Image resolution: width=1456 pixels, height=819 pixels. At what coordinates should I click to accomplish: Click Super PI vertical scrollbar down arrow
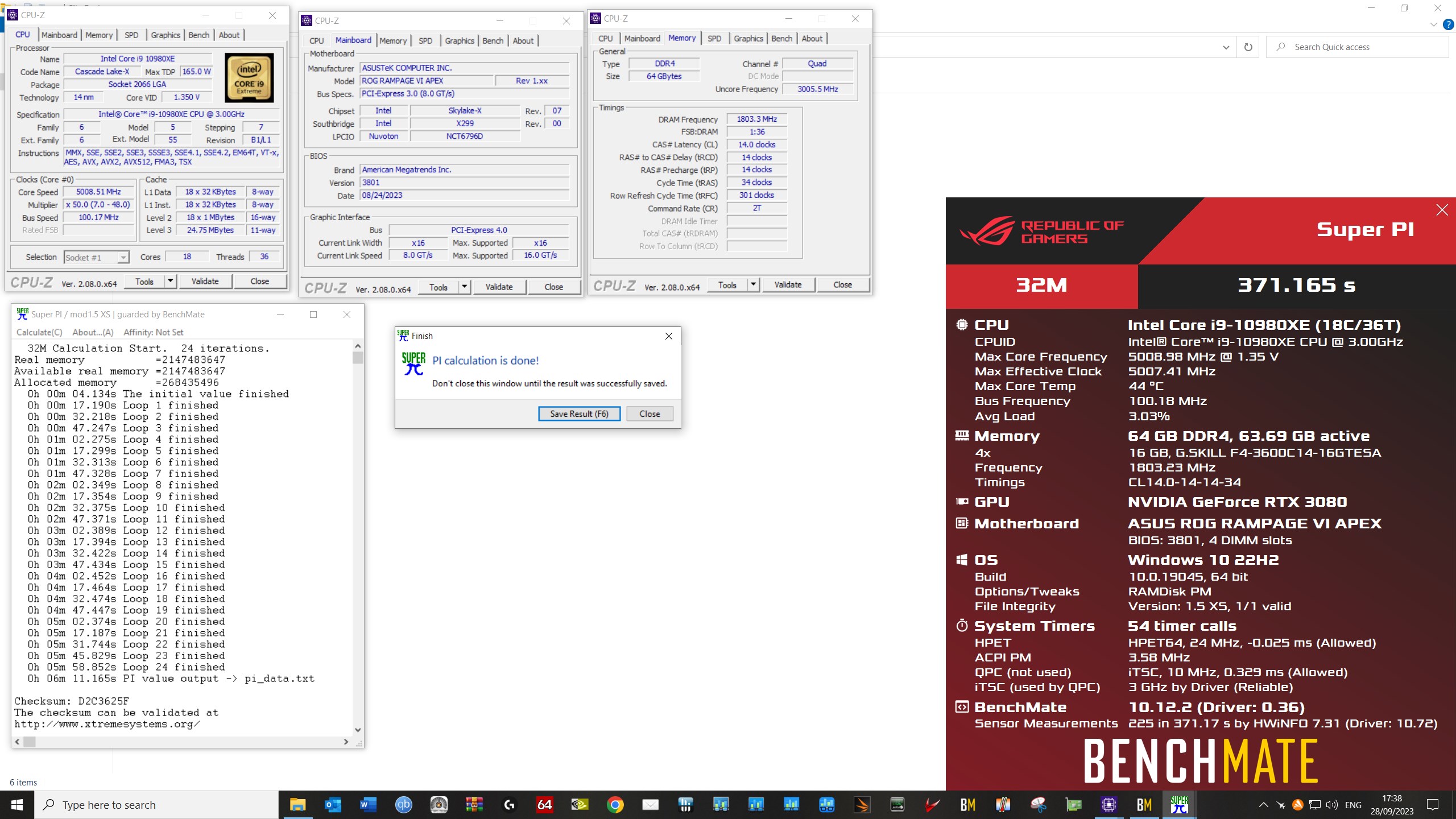point(358,730)
